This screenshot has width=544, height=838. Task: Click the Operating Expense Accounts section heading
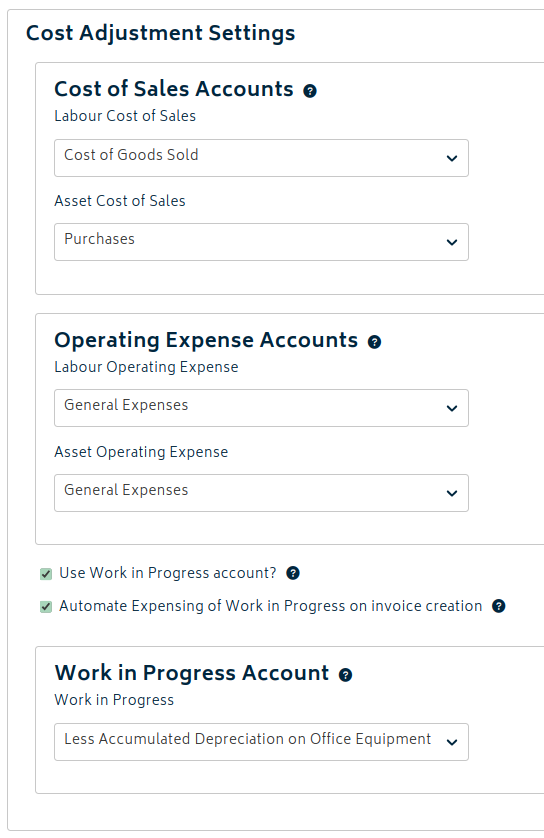(206, 340)
